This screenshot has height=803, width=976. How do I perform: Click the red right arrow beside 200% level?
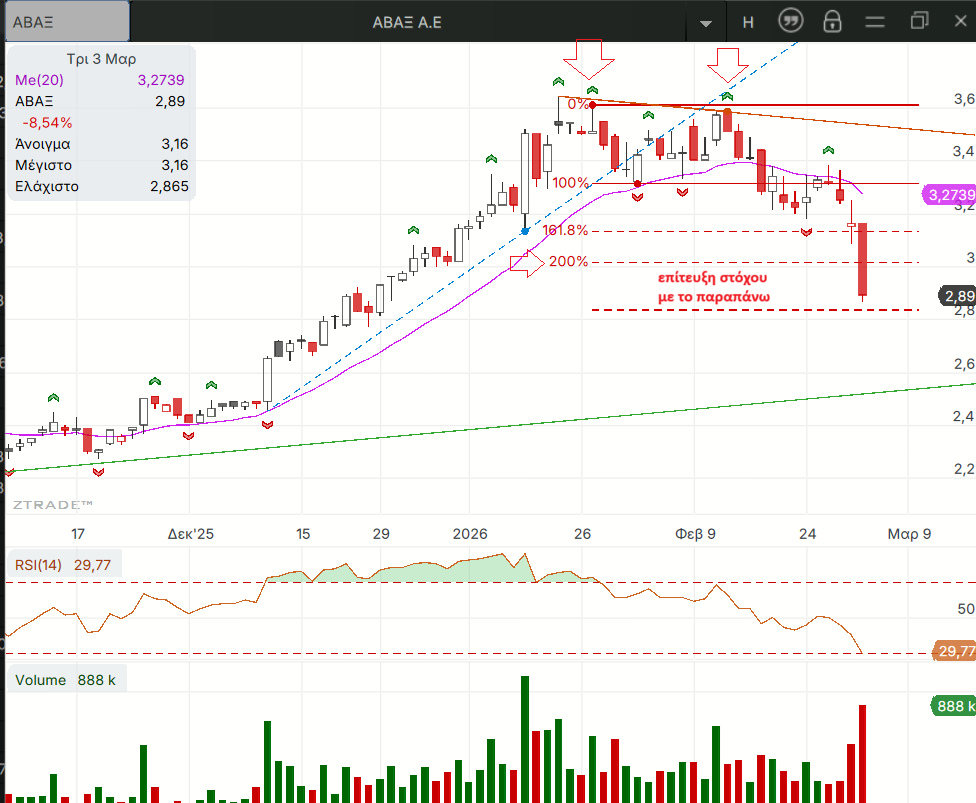point(527,263)
